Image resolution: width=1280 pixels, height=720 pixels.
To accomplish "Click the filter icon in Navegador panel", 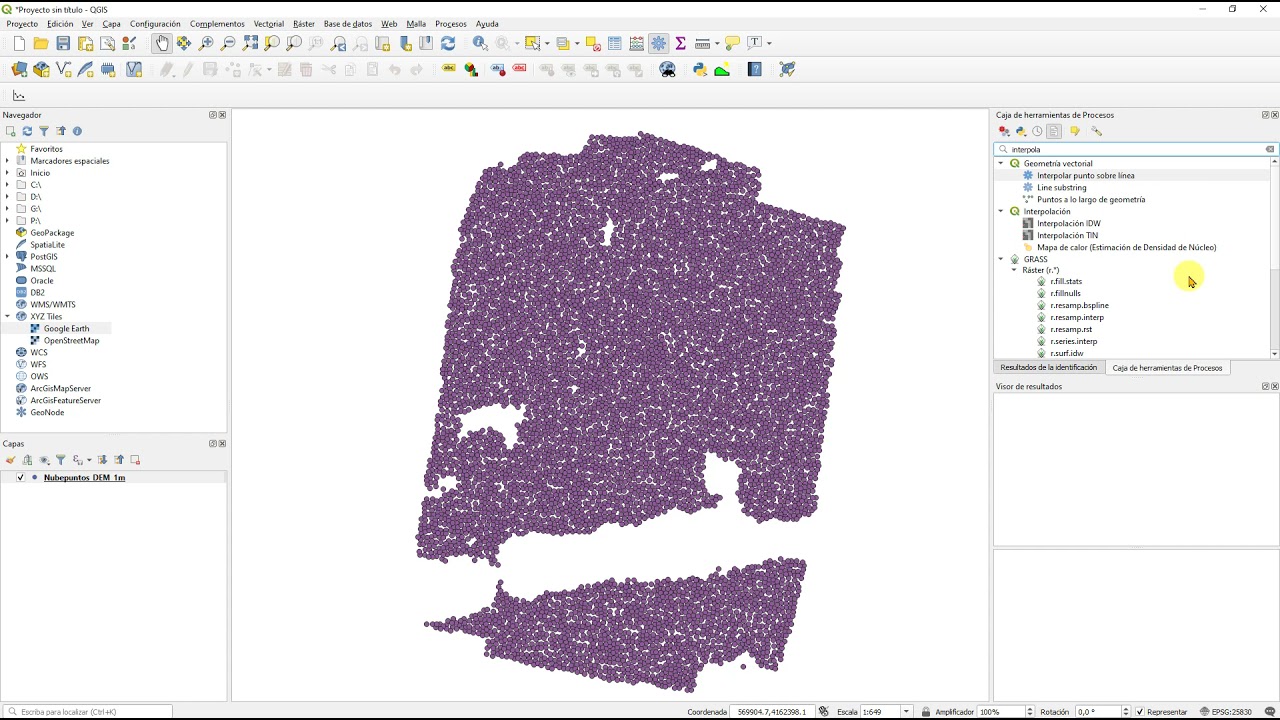I will (44, 131).
